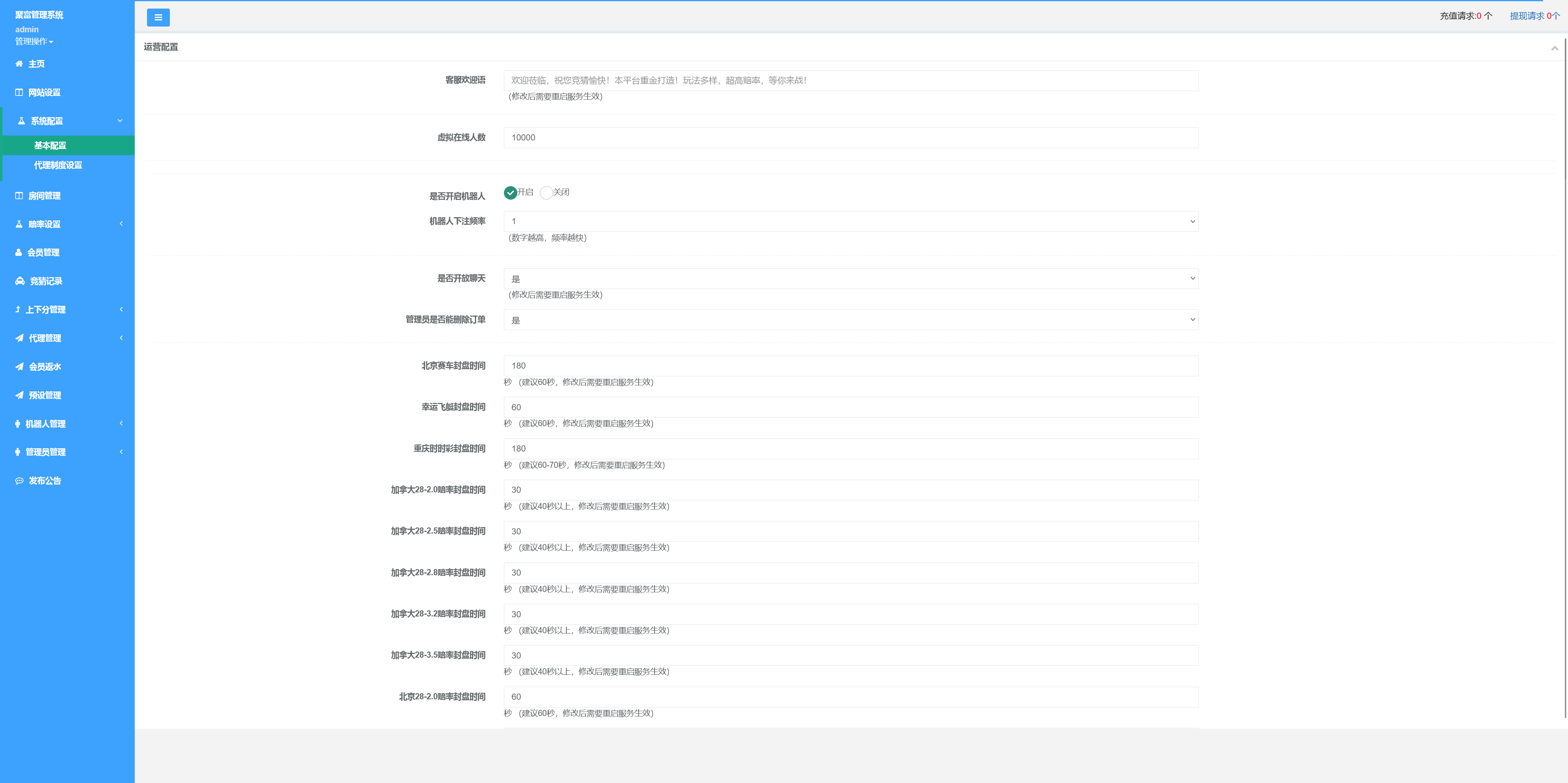
Task: Collapse 运营配置 panel with the chevron icon
Action: 1554,48
